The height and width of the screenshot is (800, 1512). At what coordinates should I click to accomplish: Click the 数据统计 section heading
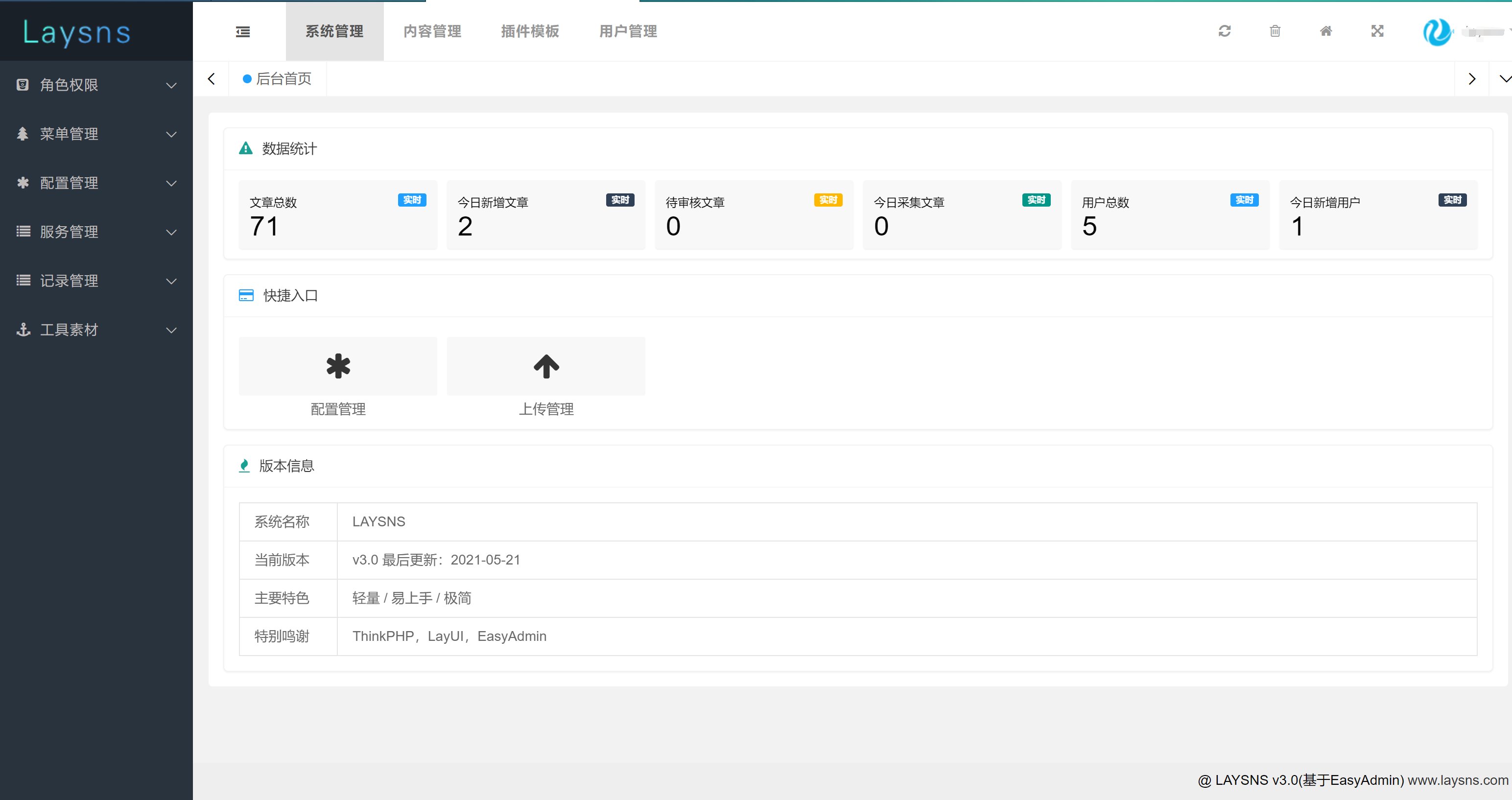tap(289, 148)
